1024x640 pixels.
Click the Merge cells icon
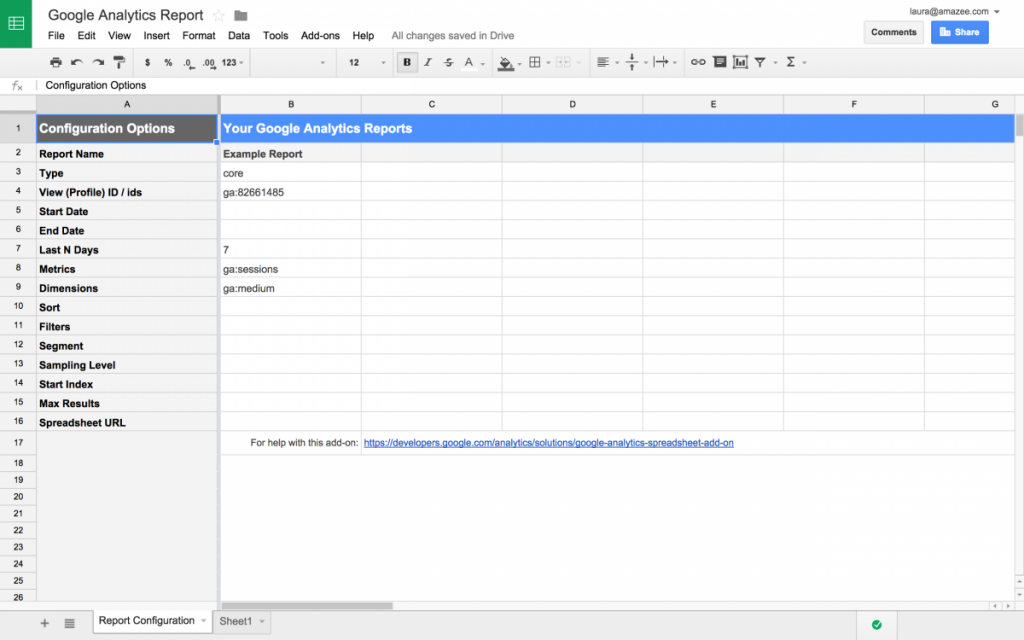[563, 62]
